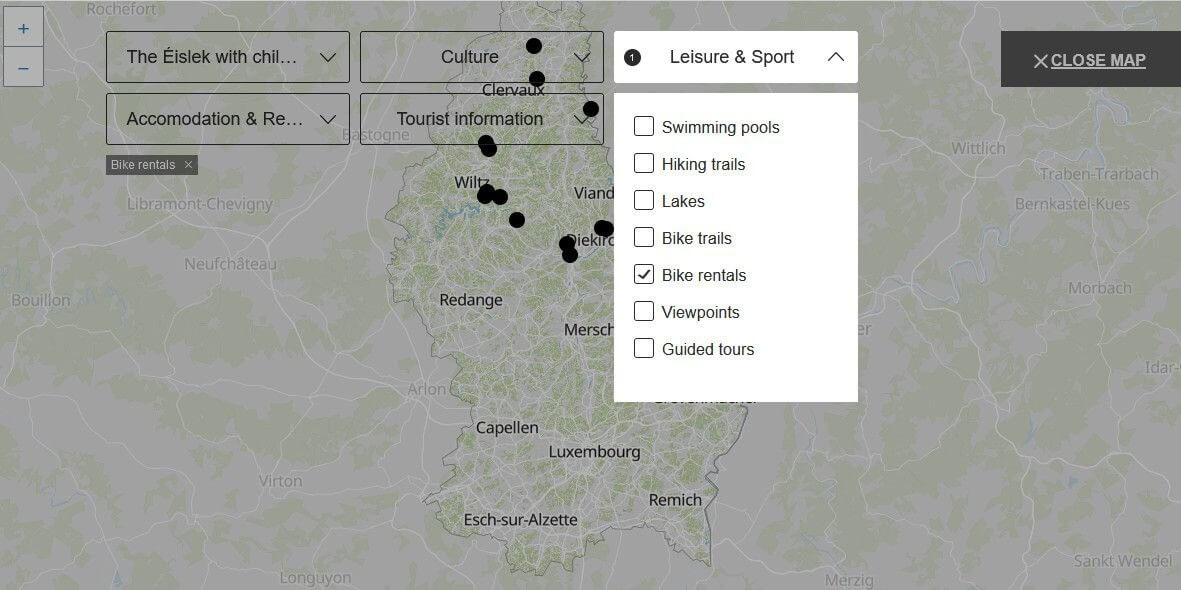
Task: Check the Hiking trails option
Action: pyautogui.click(x=644, y=164)
